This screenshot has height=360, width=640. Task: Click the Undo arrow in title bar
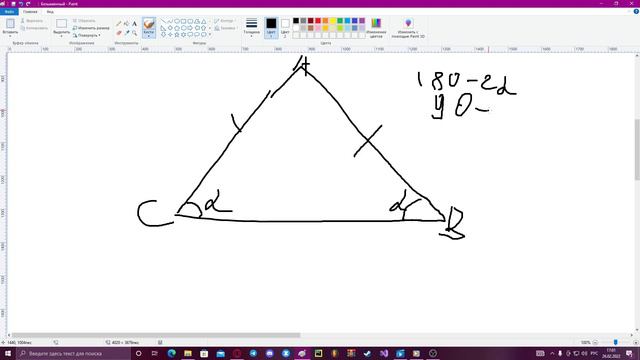pos(21,4)
